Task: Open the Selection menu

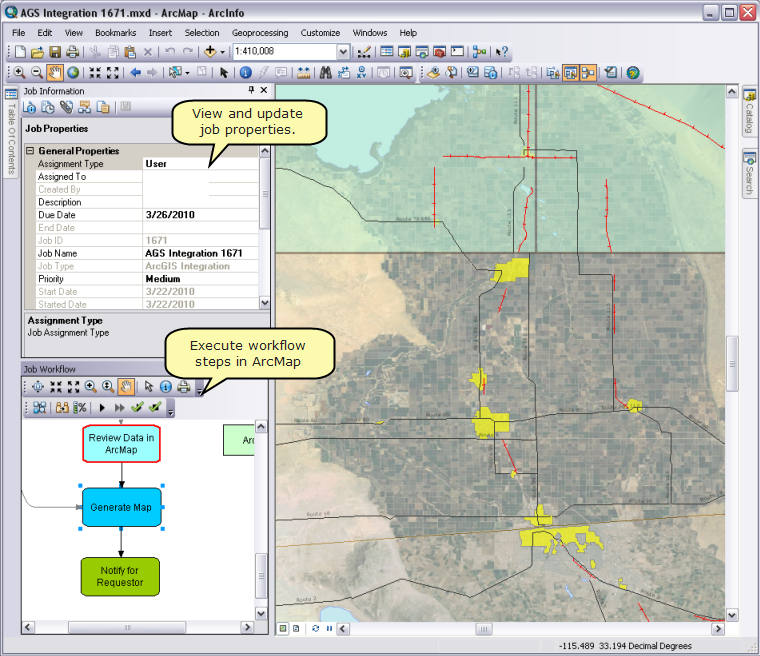Action: 202,33
